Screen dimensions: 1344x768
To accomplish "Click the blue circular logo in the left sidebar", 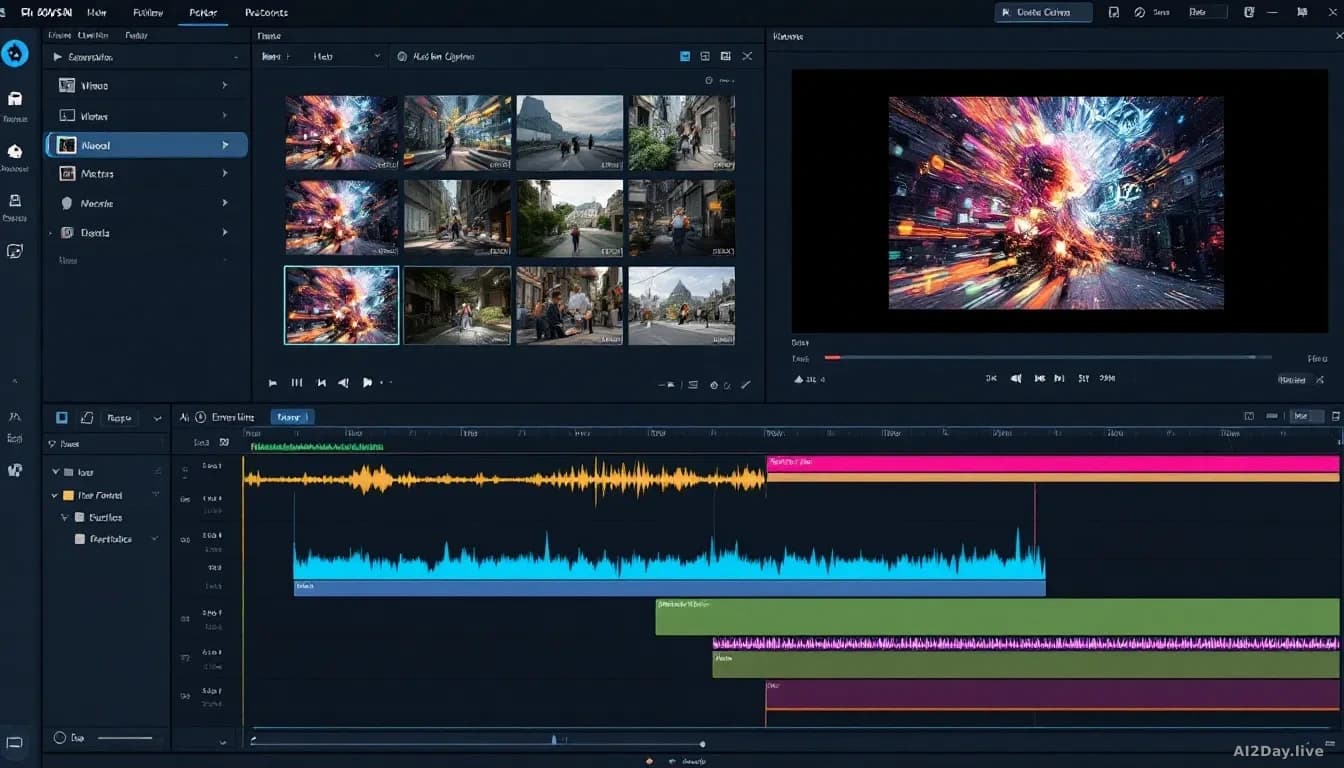I will [x=15, y=53].
